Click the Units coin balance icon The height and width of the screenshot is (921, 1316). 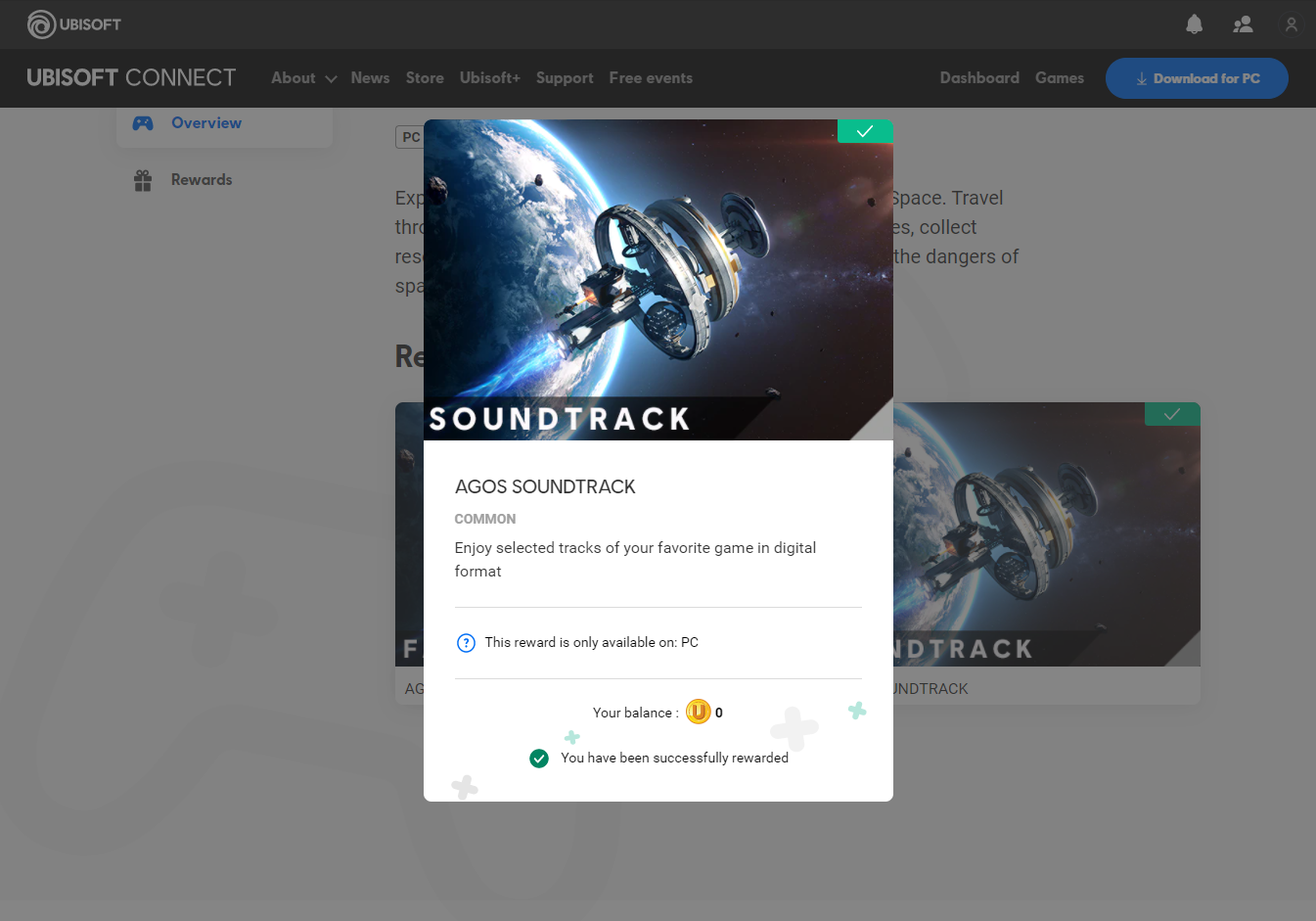click(x=698, y=712)
